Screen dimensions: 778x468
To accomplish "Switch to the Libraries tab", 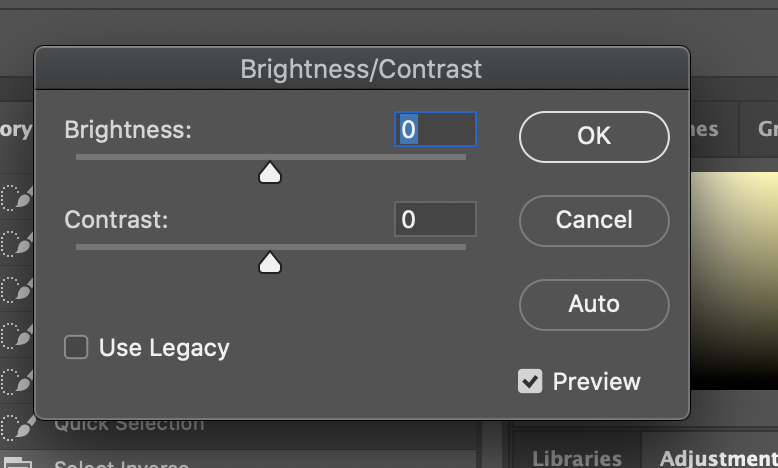I will coord(577,458).
